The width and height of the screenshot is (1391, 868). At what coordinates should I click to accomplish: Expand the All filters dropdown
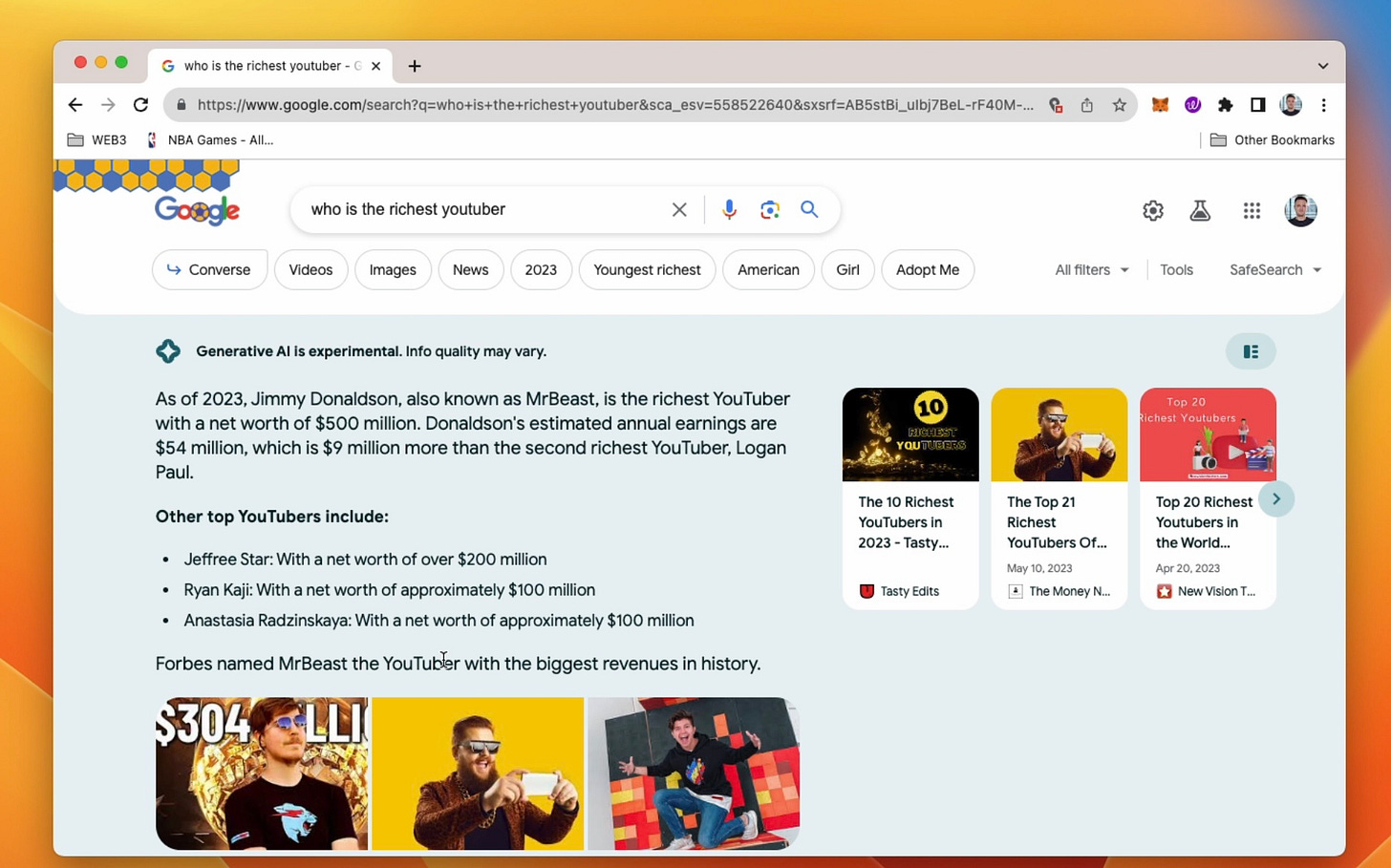(1092, 269)
